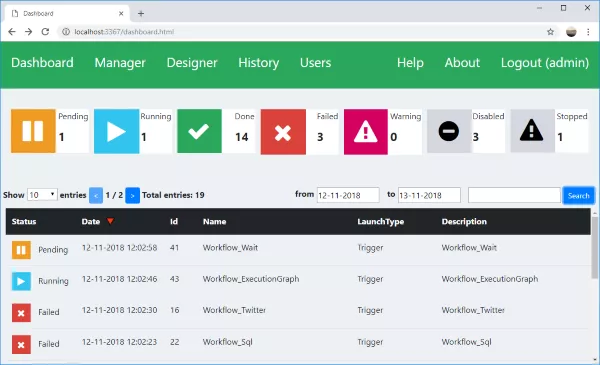Open the History page

[259, 62]
